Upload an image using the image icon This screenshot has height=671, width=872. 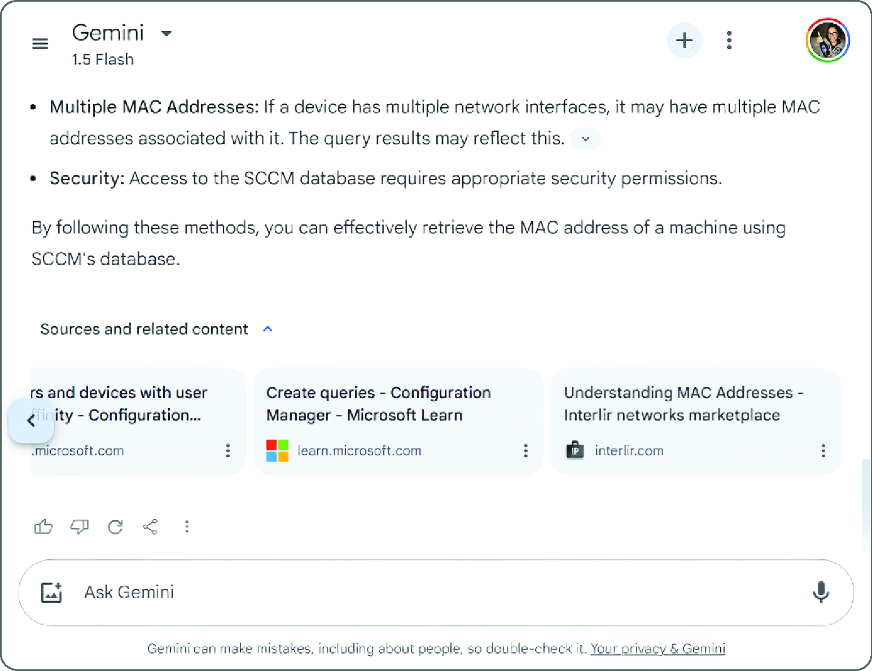pyautogui.click(x=51, y=593)
